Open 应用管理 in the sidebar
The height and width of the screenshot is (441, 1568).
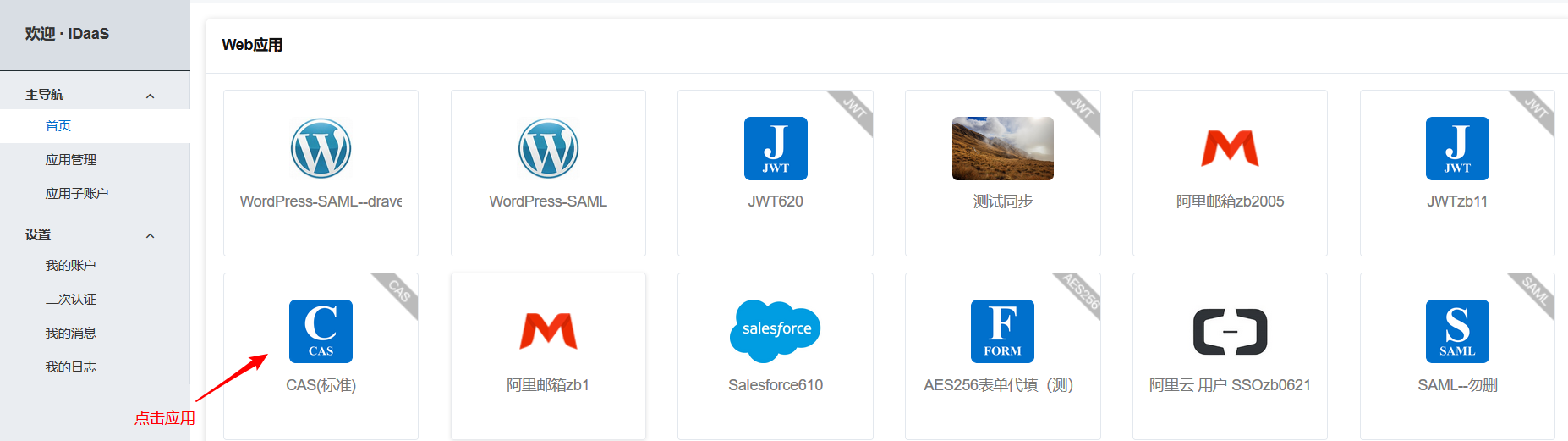click(71, 159)
